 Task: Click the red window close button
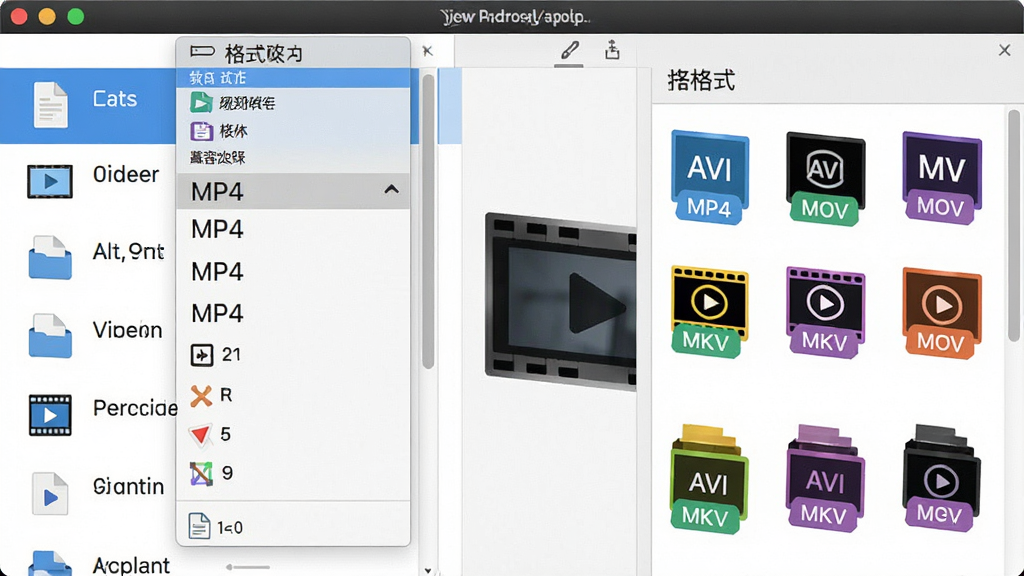pos(19,16)
